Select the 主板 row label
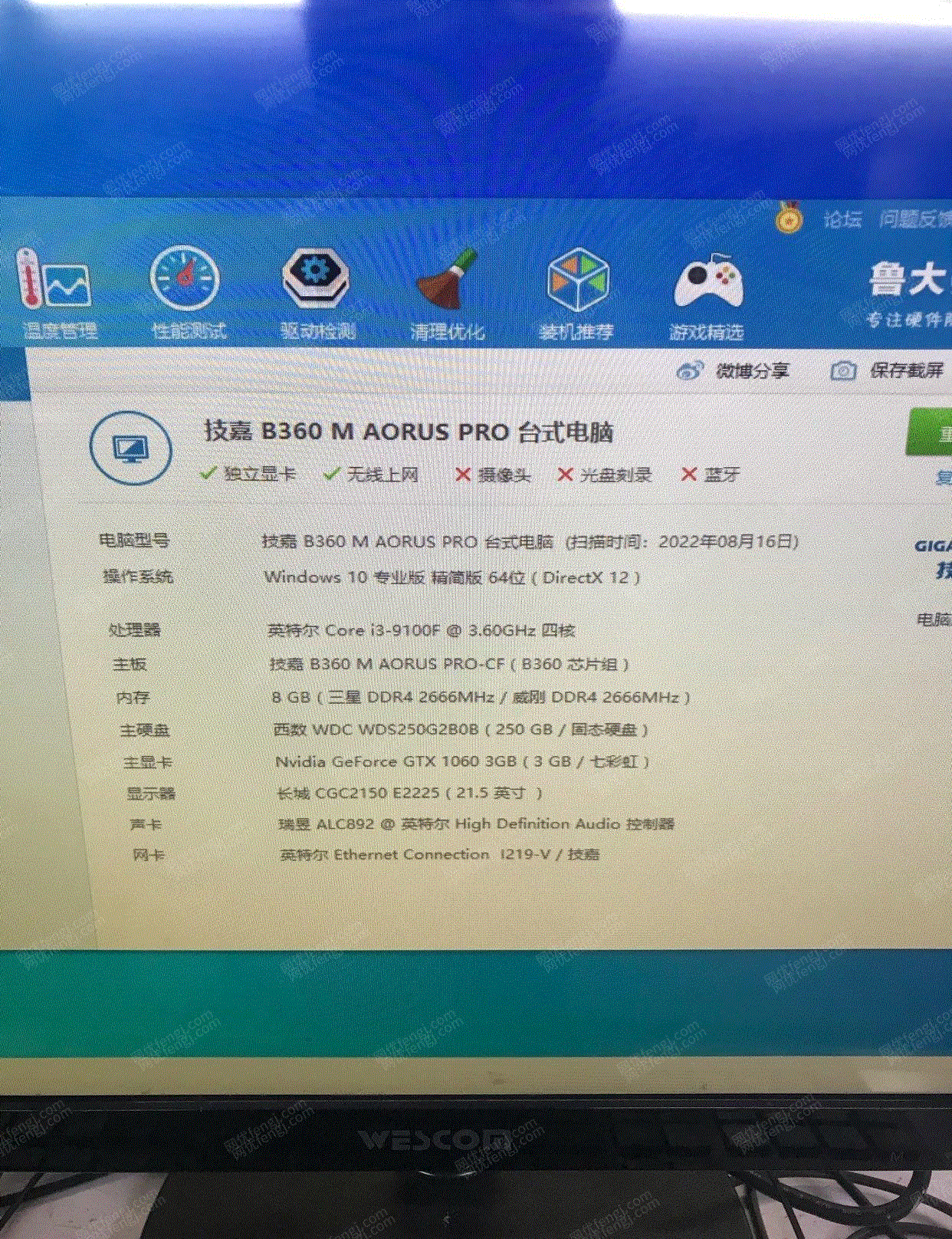The width and height of the screenshot is (952, 1239). coord(130,664)
